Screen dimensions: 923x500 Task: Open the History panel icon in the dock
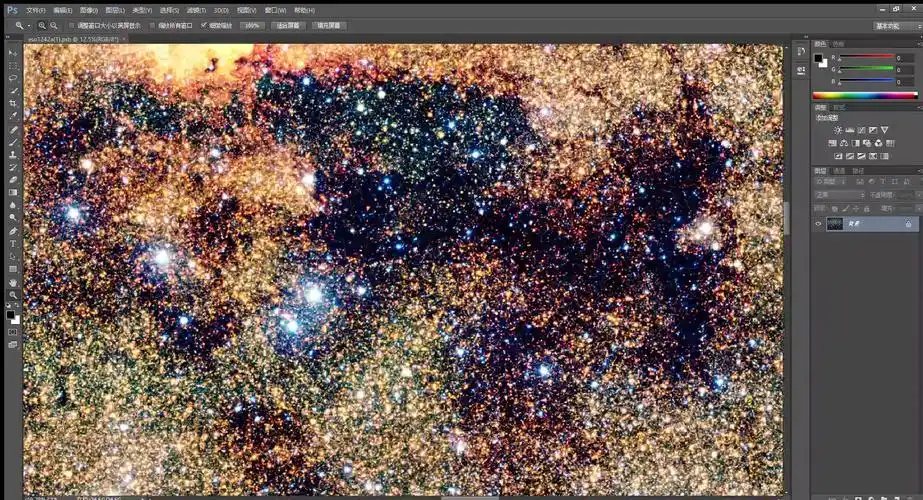pos(801,52)
